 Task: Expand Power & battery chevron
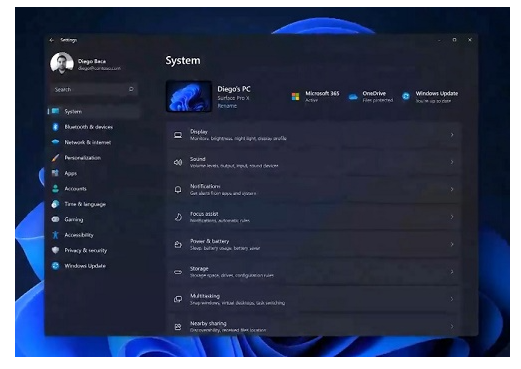click(x=452, y=244)
